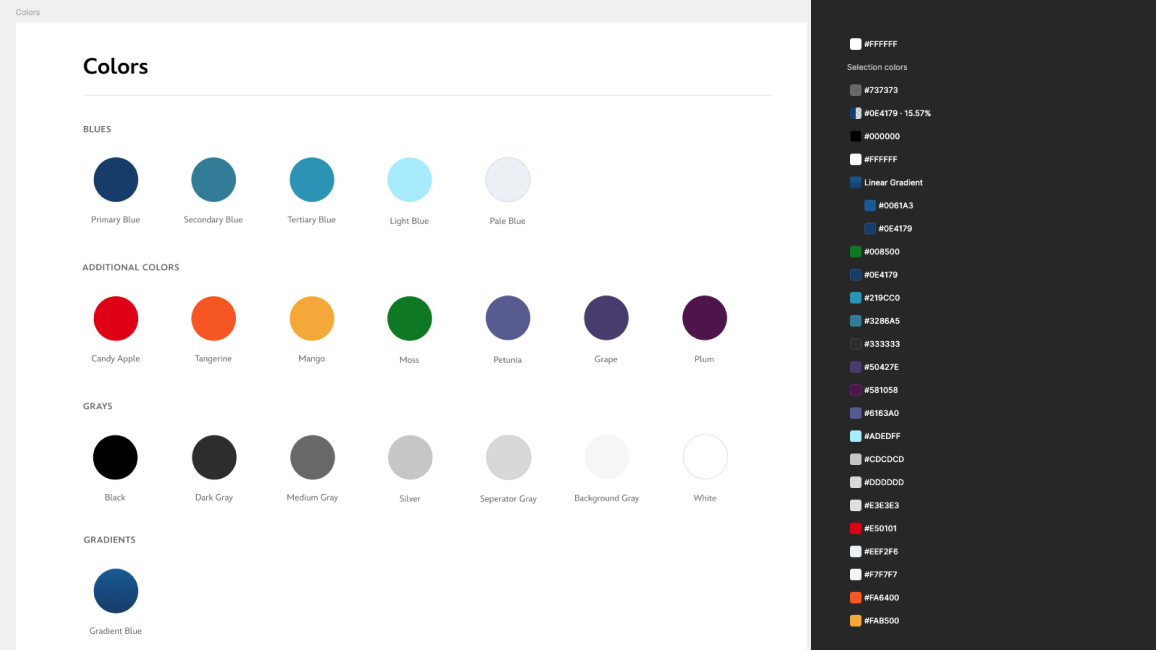Pick the Moss green circle
Screen dimensions: 1156x650
409,319
